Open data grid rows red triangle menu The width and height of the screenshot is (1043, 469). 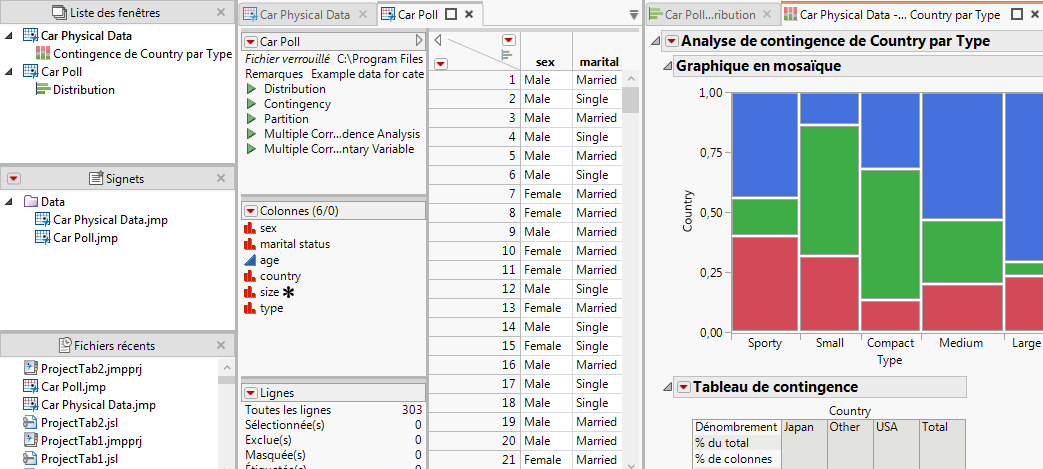pos(441,63)
